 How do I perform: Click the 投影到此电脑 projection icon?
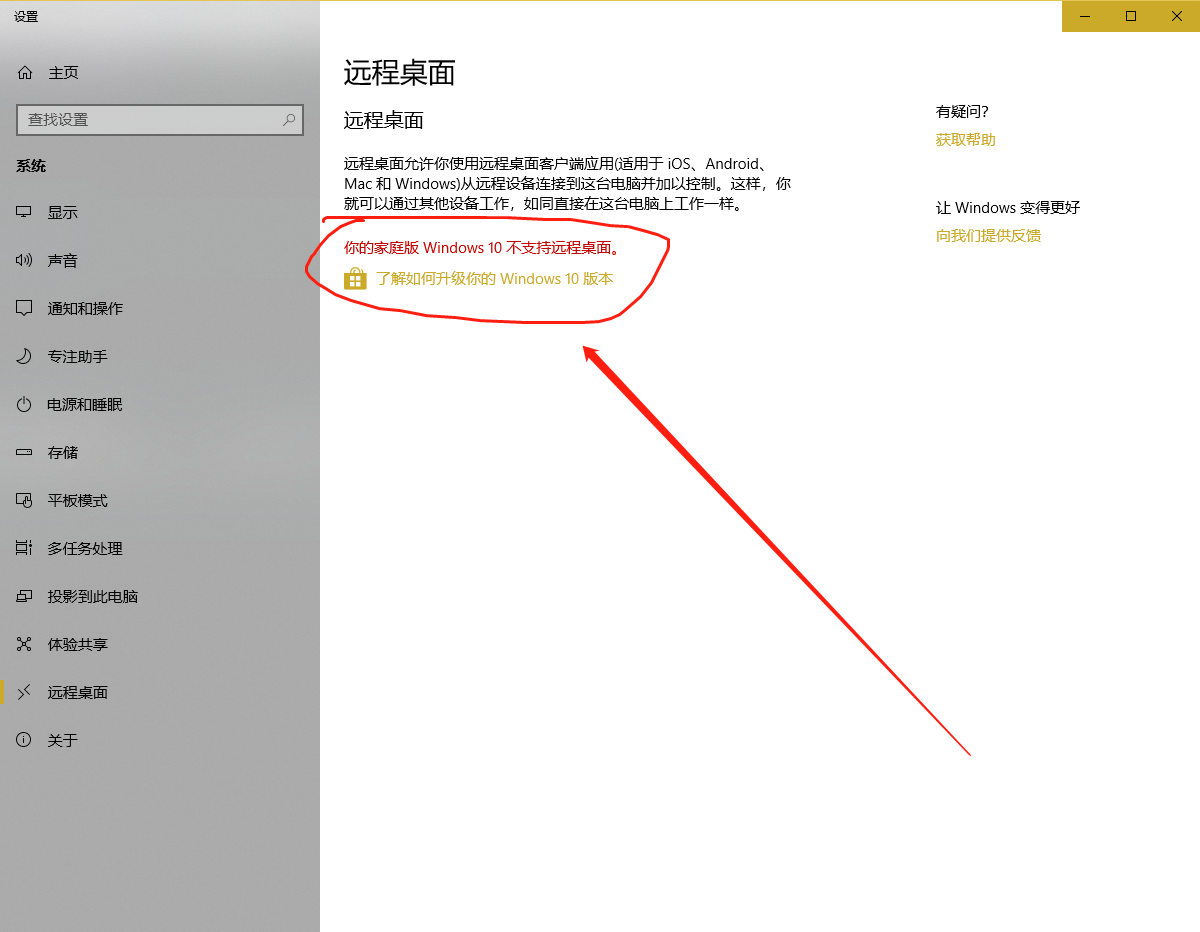point(25,597)
